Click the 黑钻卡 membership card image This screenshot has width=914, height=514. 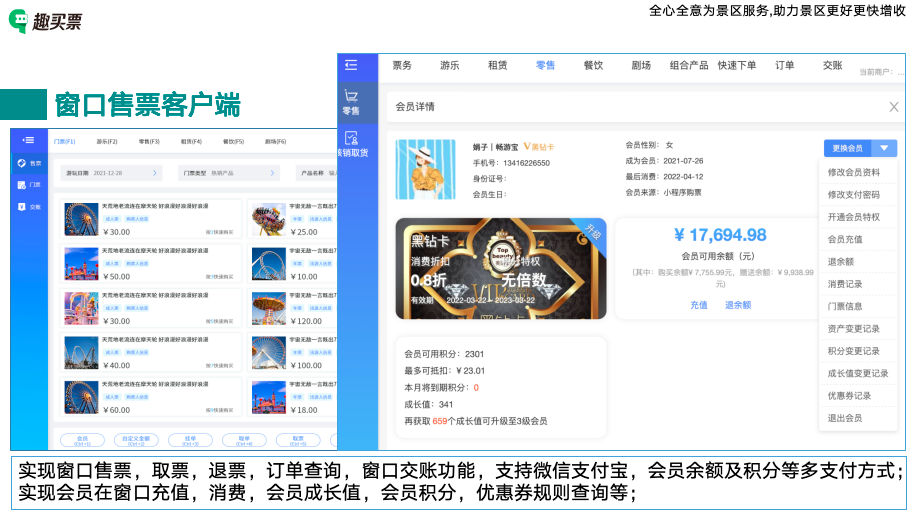[x=500, y=268]
